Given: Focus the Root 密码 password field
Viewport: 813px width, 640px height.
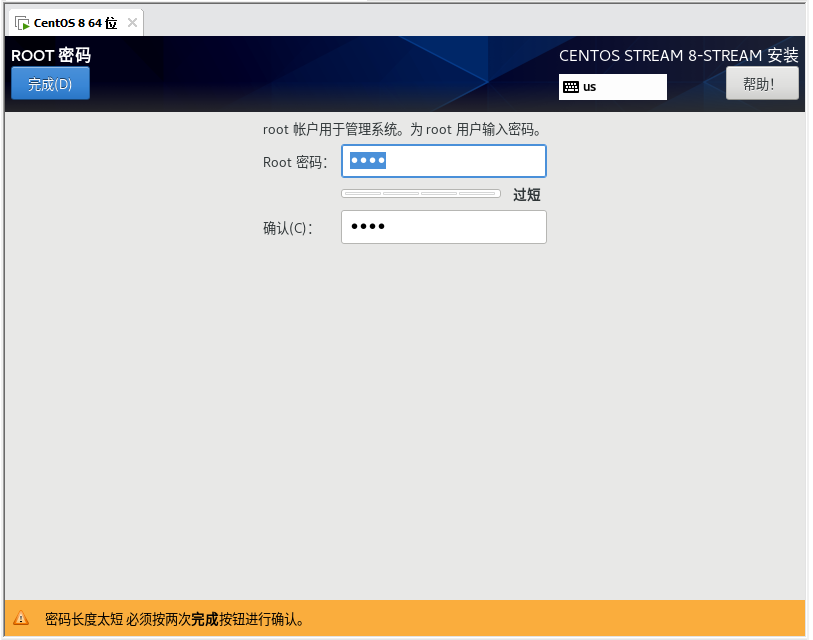Looking at the screenshot, I should point(443,162).
